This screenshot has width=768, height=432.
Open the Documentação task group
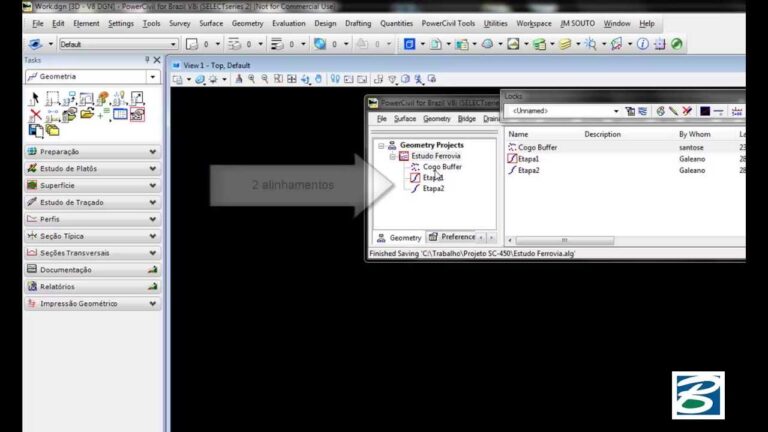pos(93,270)
